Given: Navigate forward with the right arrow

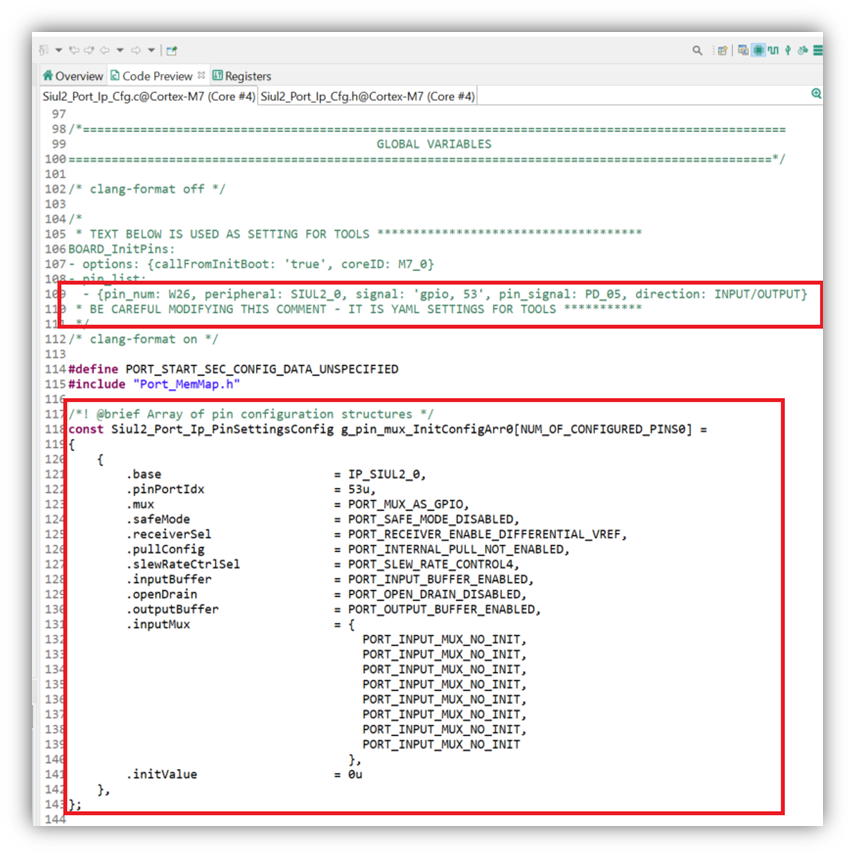Looking at the screenshot, I should 135,50.
